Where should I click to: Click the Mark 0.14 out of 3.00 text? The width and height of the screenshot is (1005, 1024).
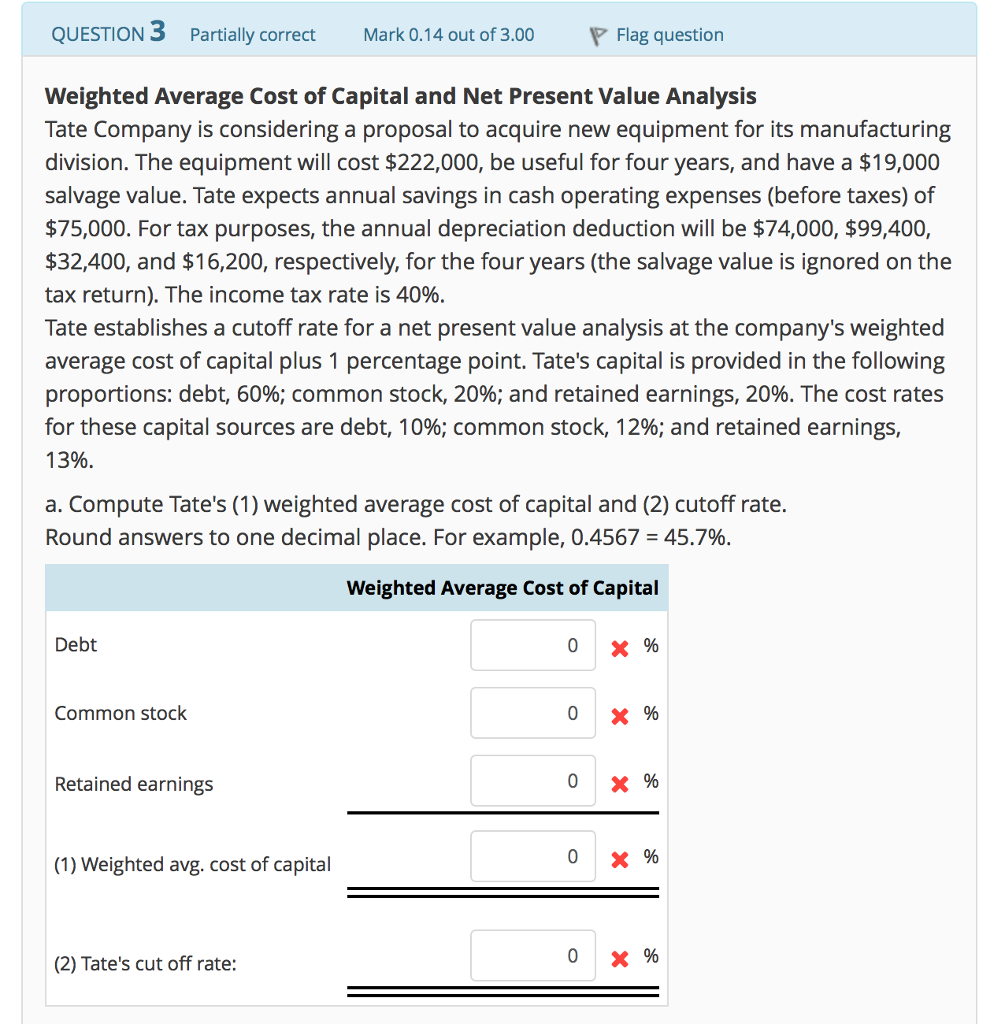click(448, 34)
